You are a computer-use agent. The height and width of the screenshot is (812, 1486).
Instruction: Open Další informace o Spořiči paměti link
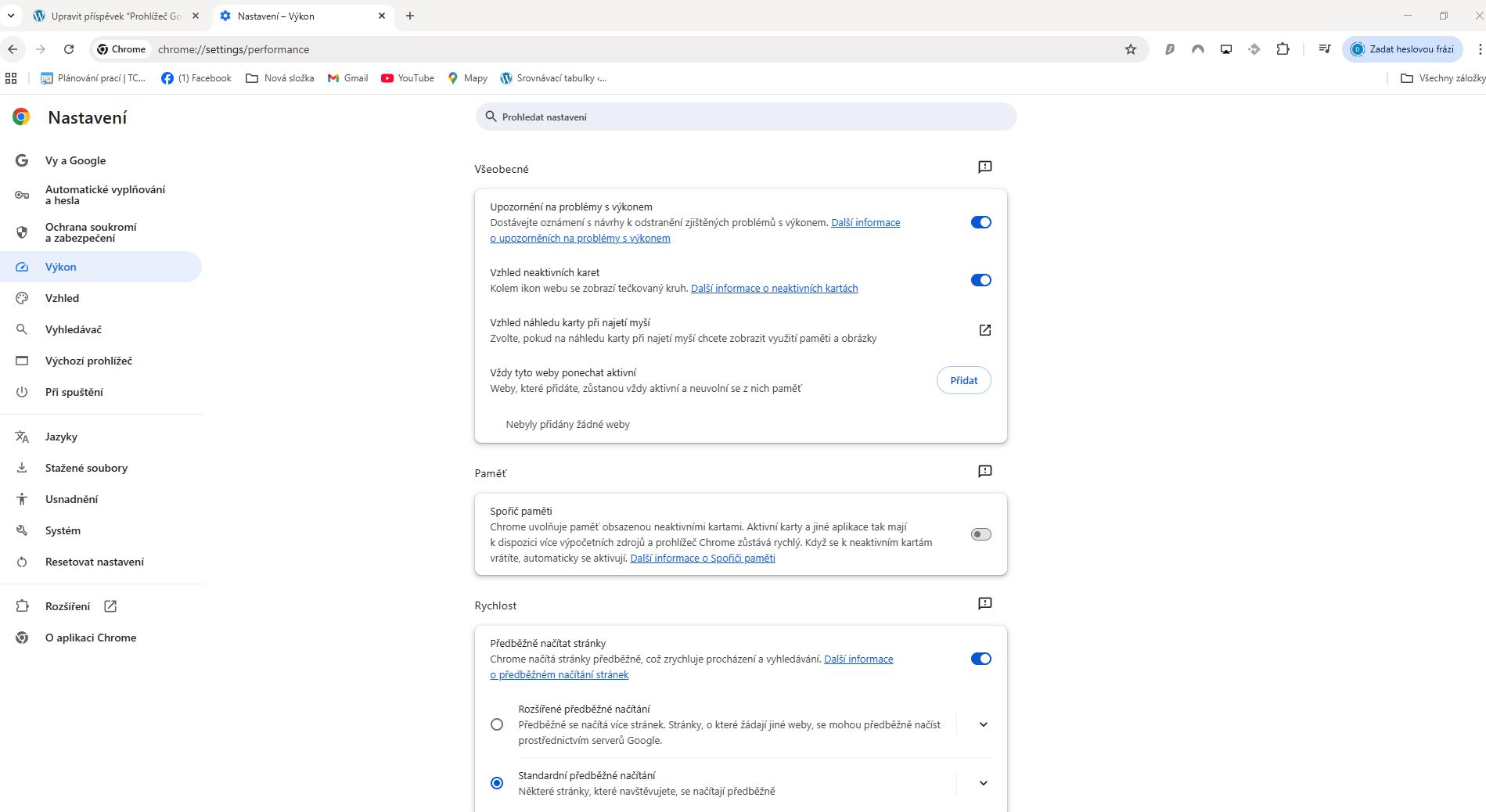point(703,559)
